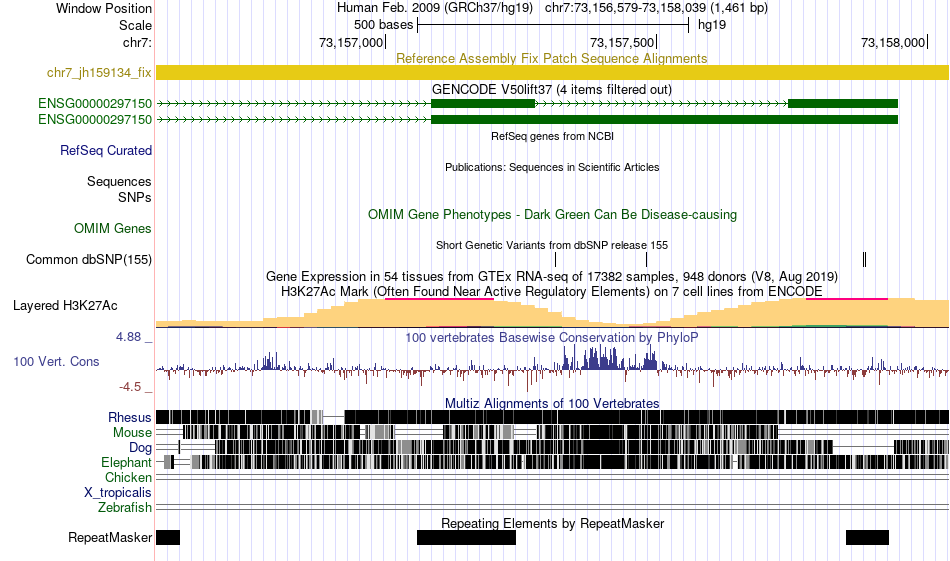Click the chr7_jh159134_fix track label
This screenshot has height=561, width=950.
(99, 73)
